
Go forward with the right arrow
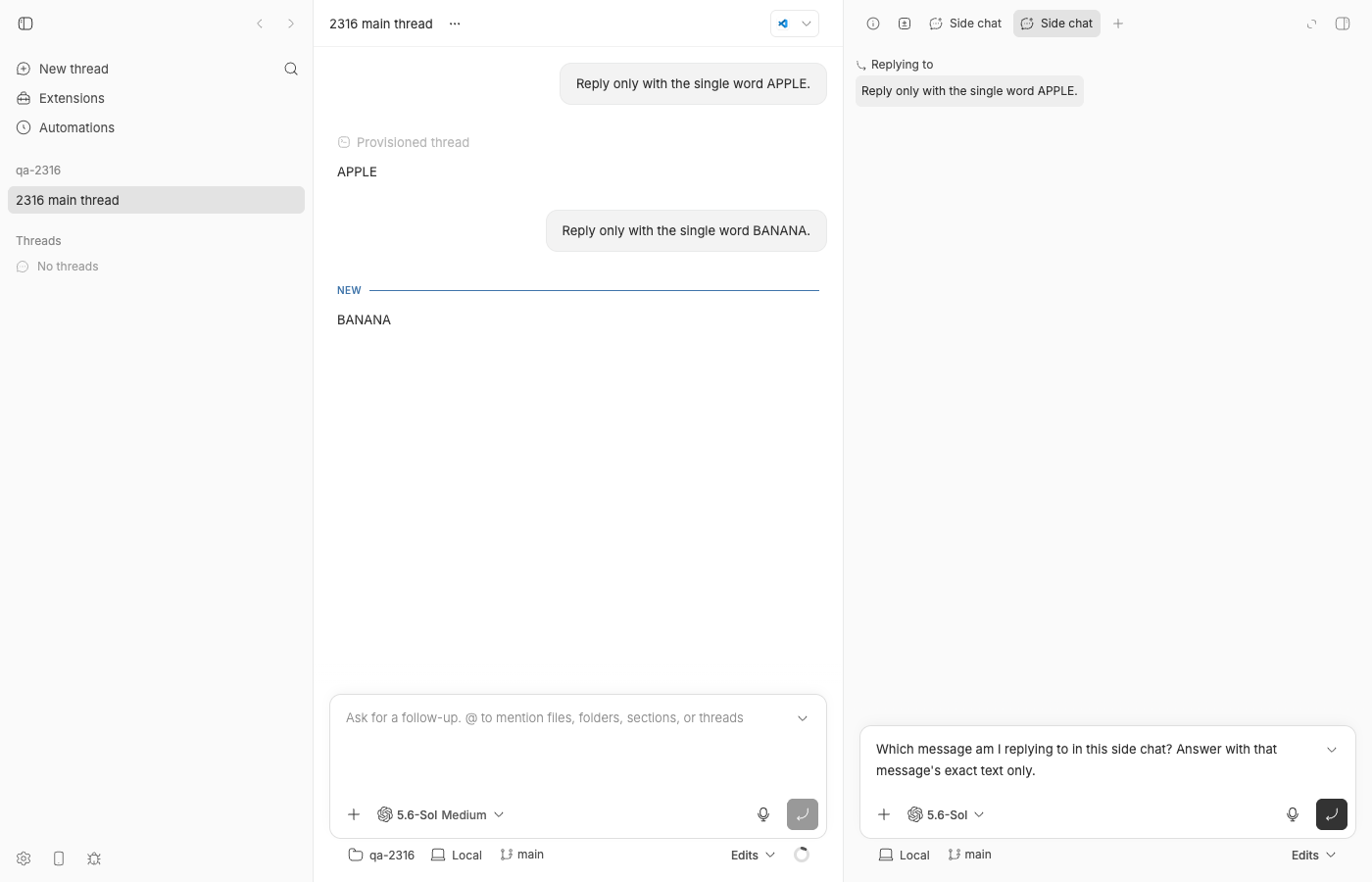pyautogui.click(x=291, y=24)
